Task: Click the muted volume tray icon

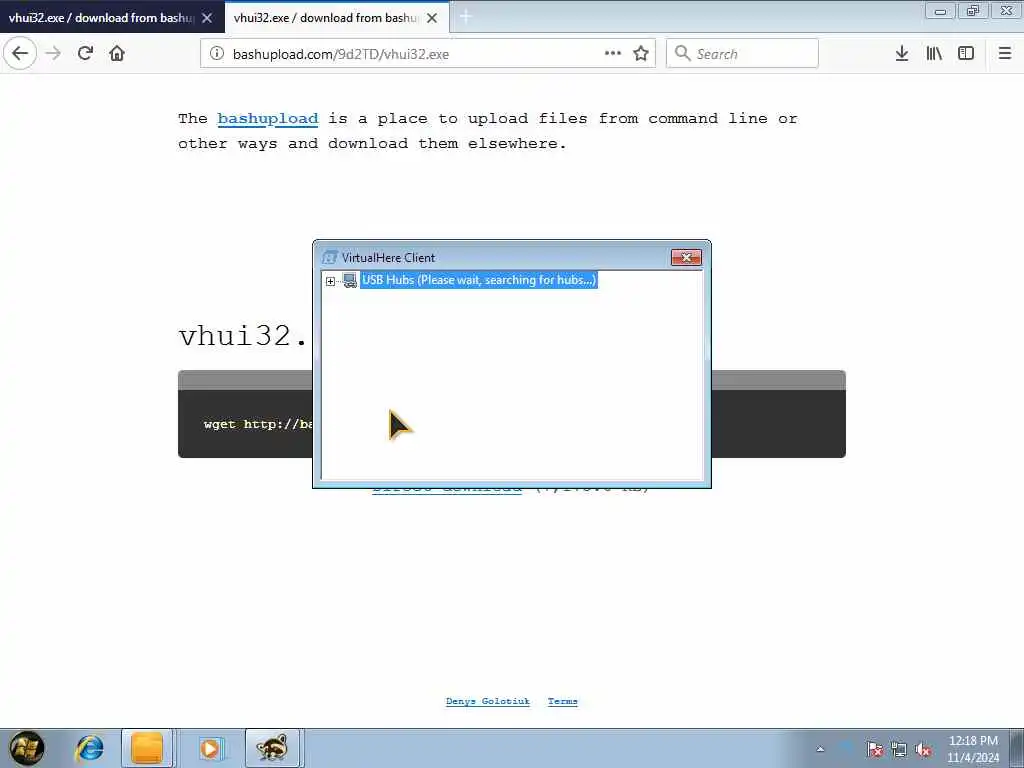Action: pos(923,749)
